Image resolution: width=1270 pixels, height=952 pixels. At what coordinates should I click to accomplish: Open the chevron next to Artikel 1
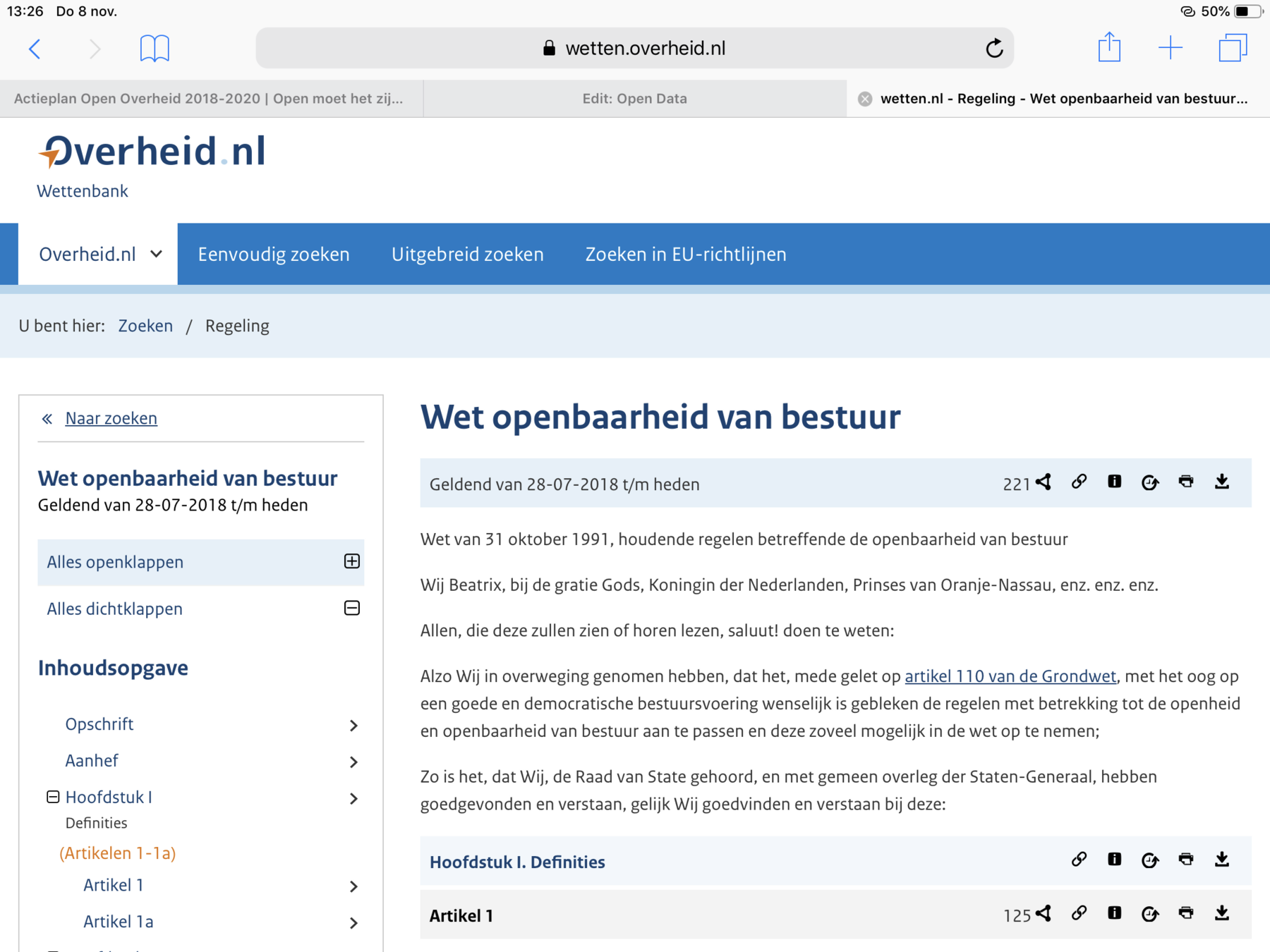pyautogui.click(x=353, y=886)
